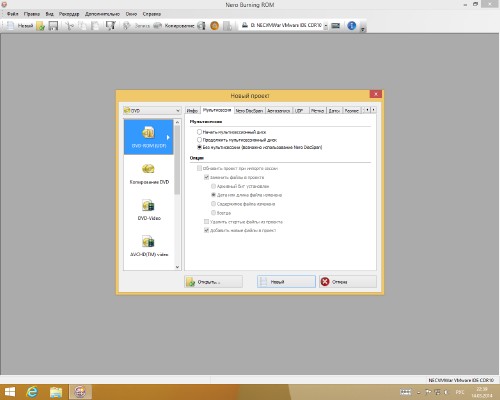Select Начать мультисессионный диск radio button
The height and width of the screenshot is (400, 500).
click(199, 132)
